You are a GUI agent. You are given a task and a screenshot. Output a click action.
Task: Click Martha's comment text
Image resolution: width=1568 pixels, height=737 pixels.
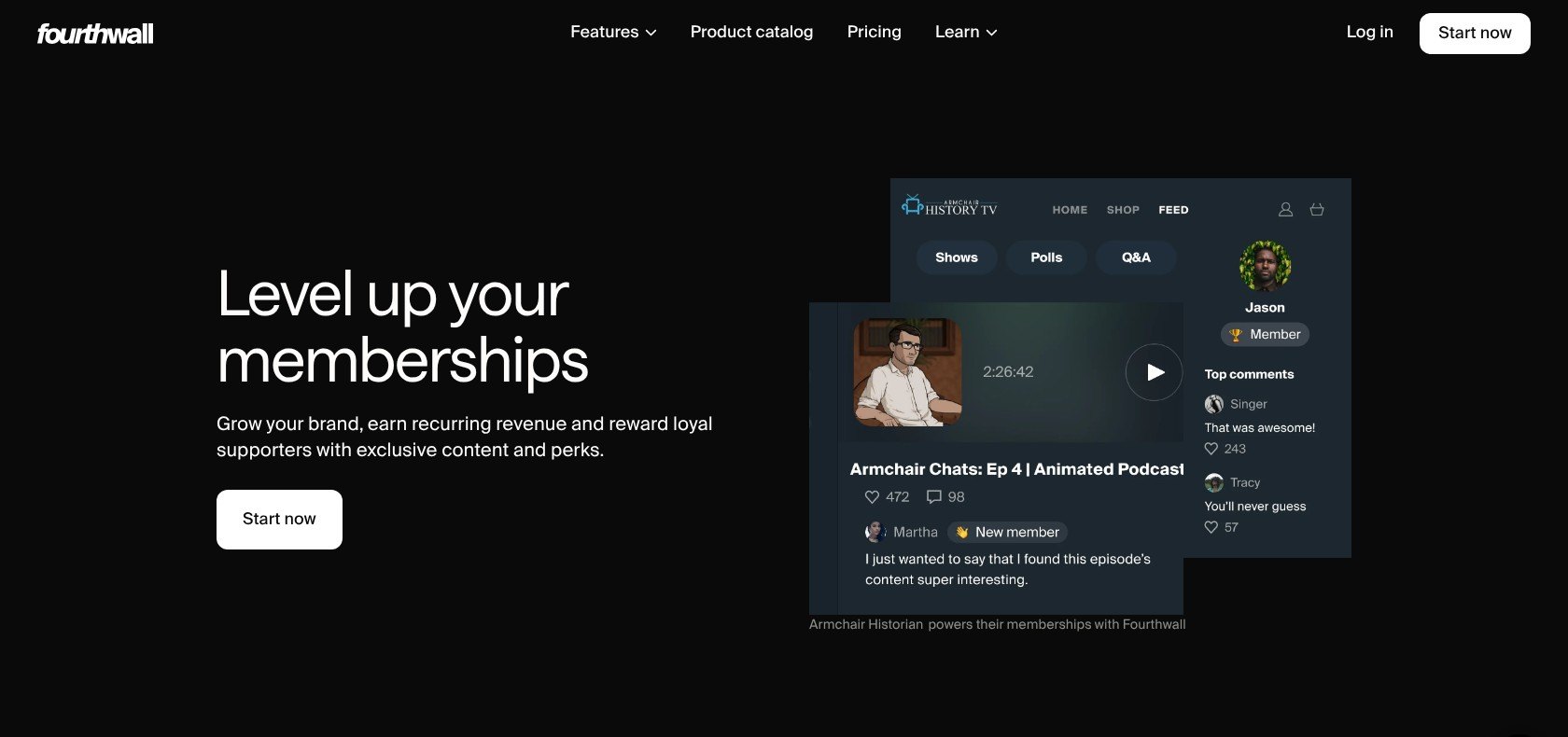click(x=1008, y=569)
